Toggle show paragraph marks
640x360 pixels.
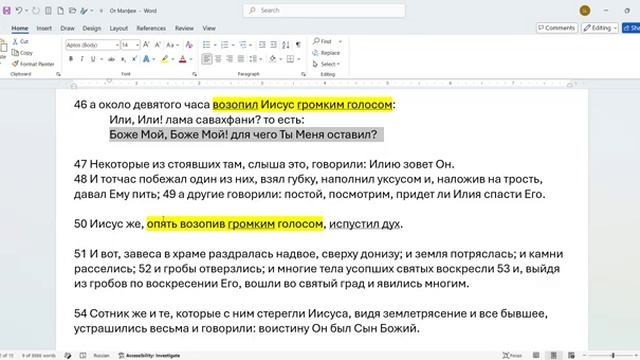[x=298, y=44]
